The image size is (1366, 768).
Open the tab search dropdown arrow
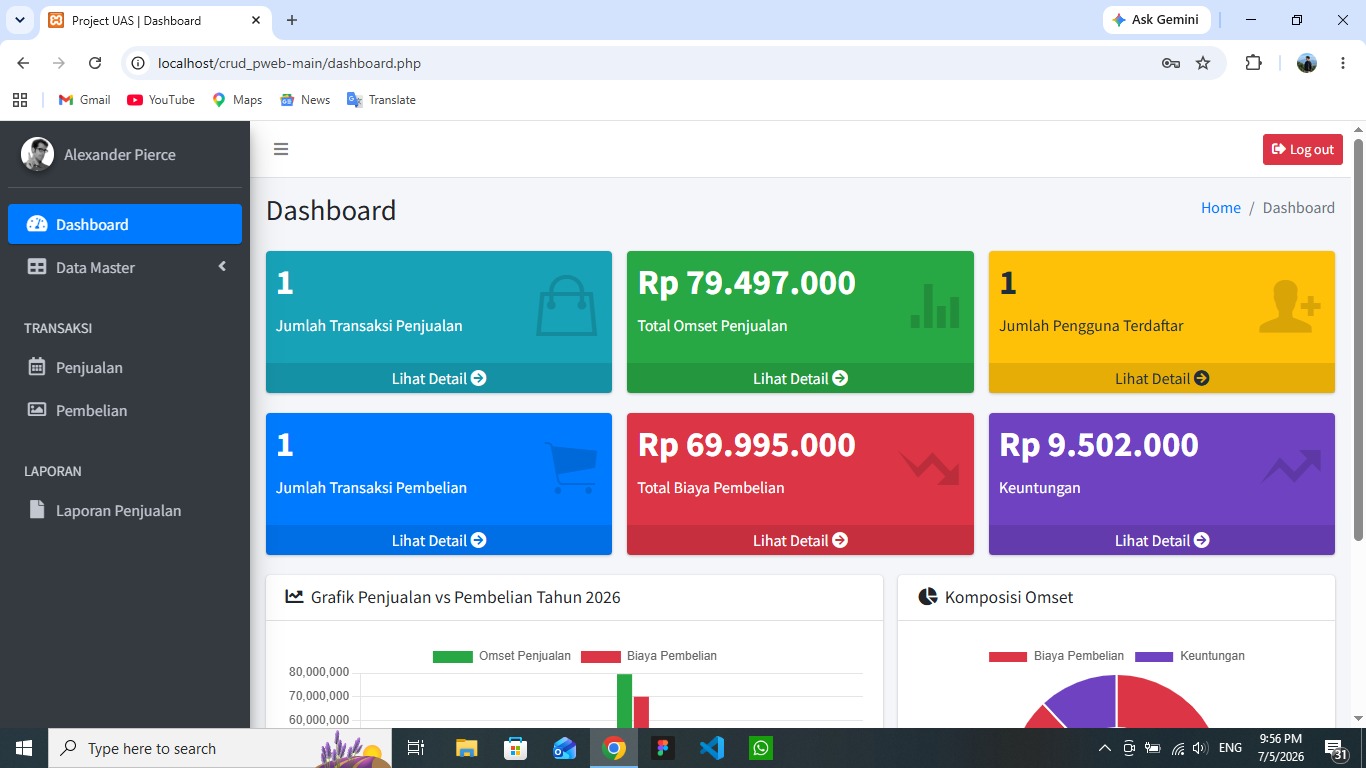click(x=19, y=20)
